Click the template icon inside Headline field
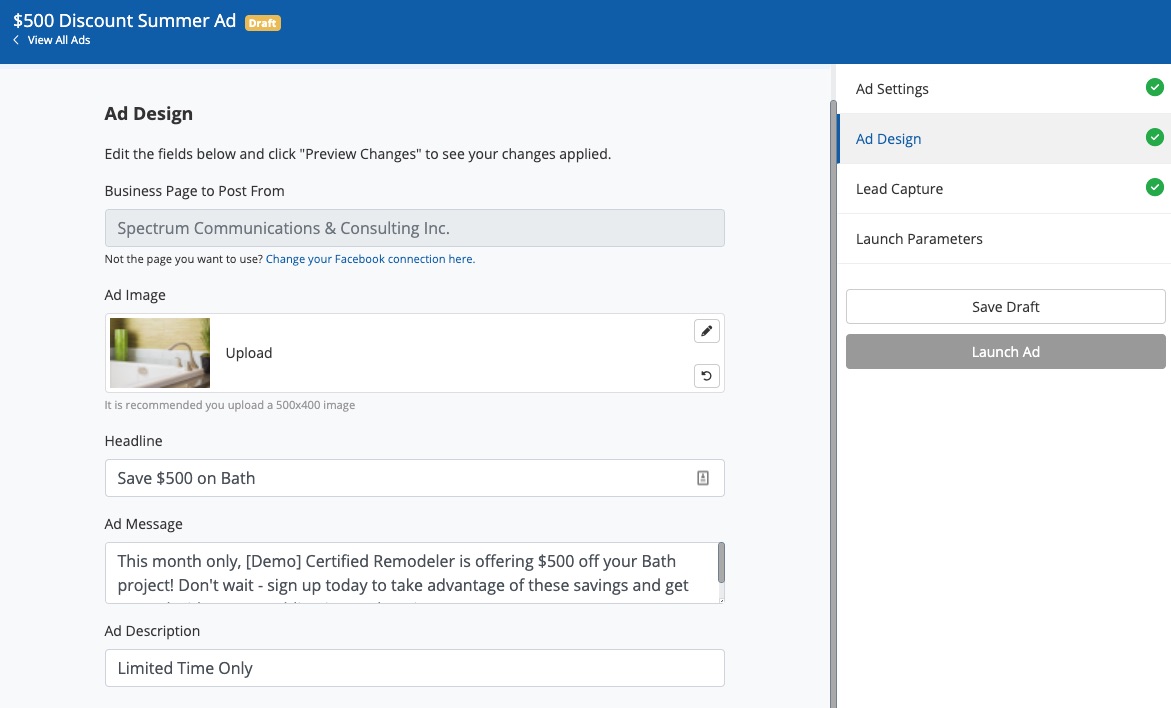1171x708 pixels. pos(702,478)
